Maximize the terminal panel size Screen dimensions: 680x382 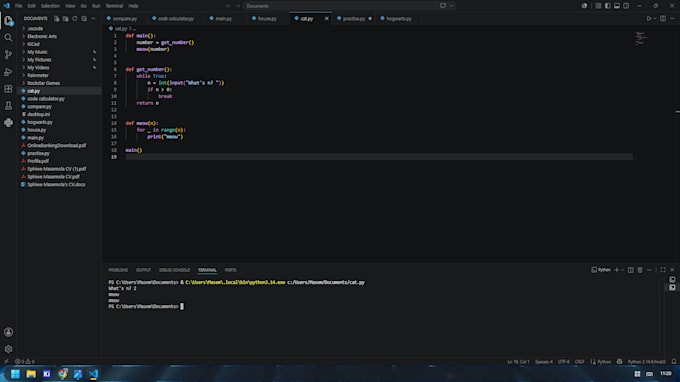663,270
